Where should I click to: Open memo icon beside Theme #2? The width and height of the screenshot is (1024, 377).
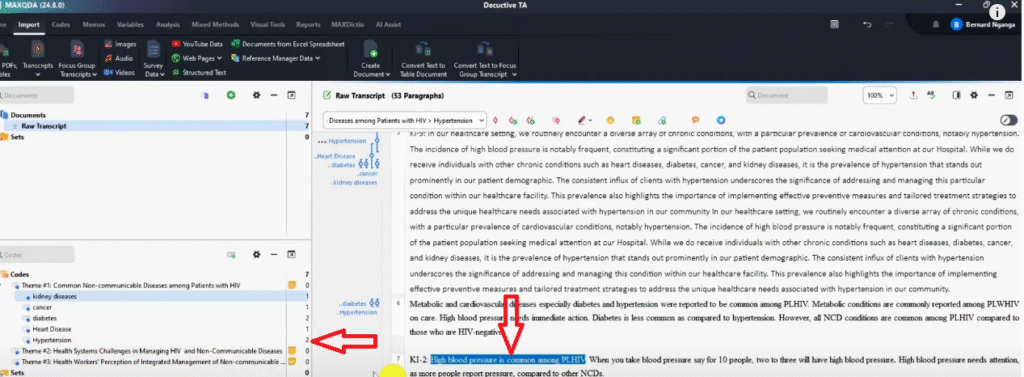pyautogui.click(x=293, y=351)
